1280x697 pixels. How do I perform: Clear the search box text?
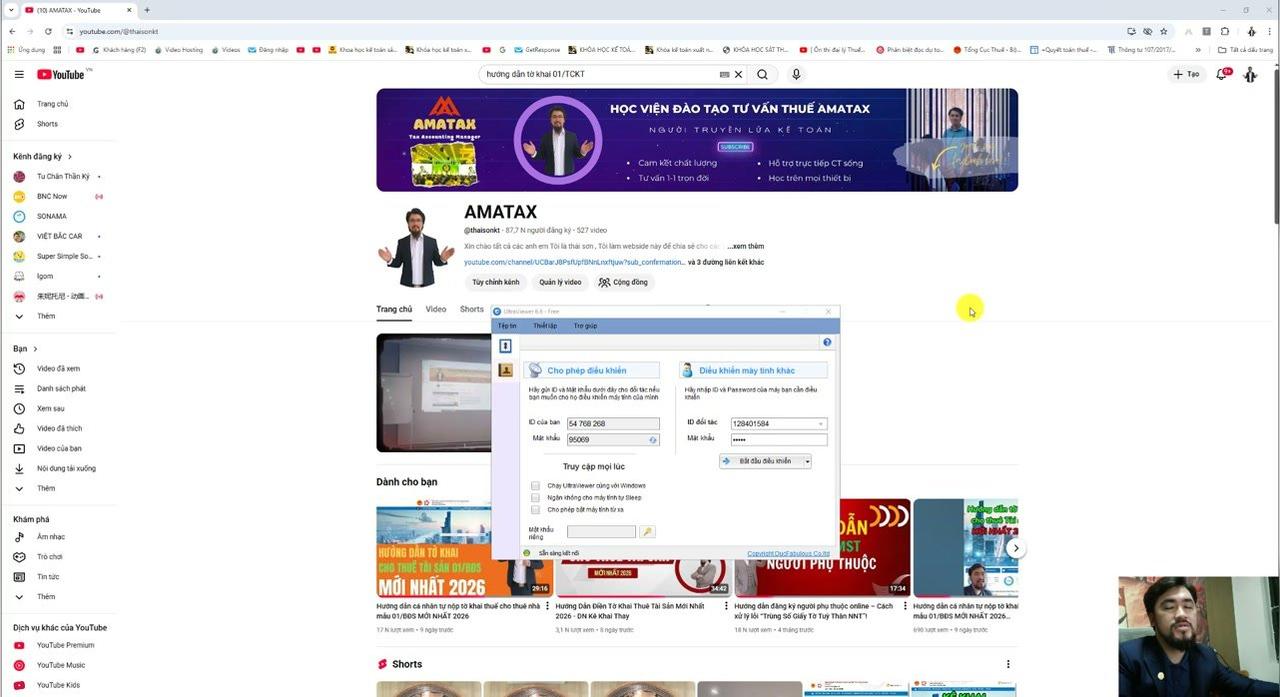tap(739, 74)
